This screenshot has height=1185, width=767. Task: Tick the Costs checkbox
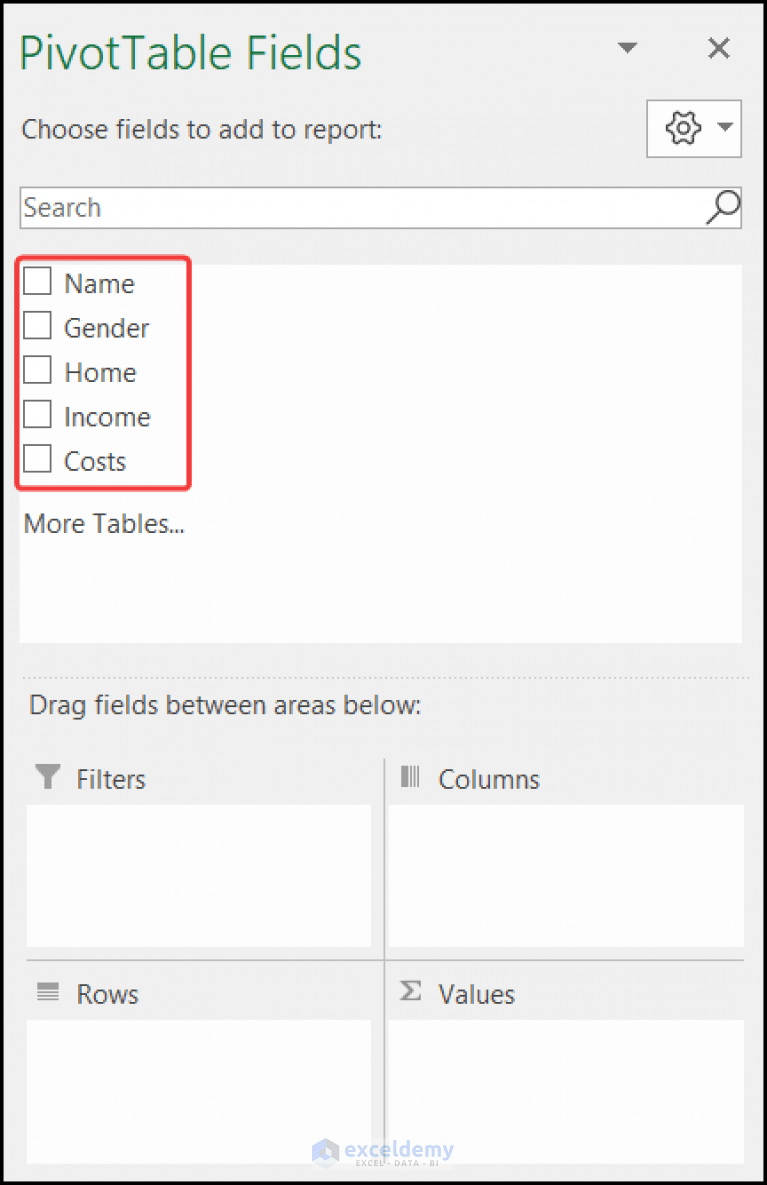[37, 458]
